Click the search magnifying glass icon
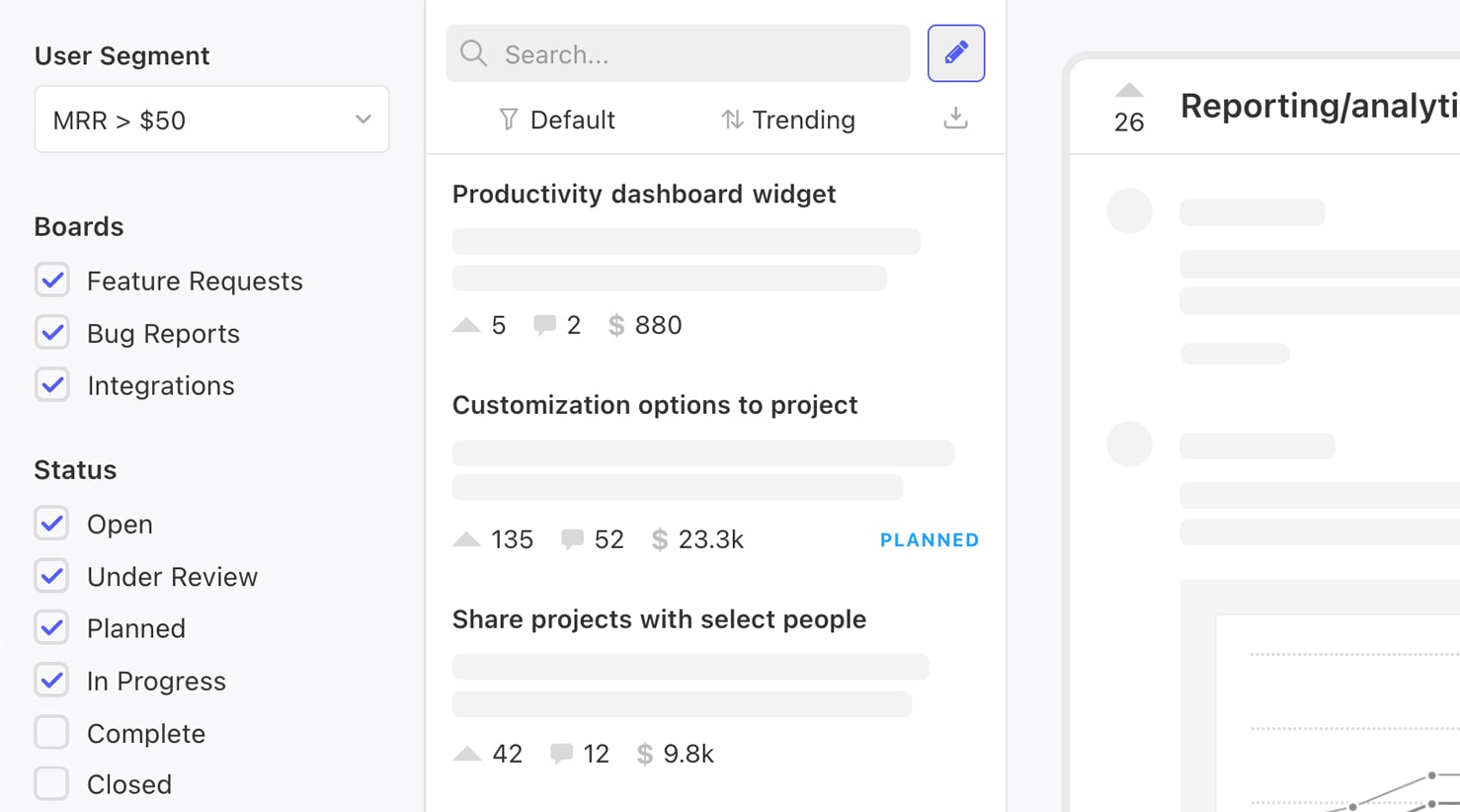The width and height of the screenshot is (1460, 812). 473,53
